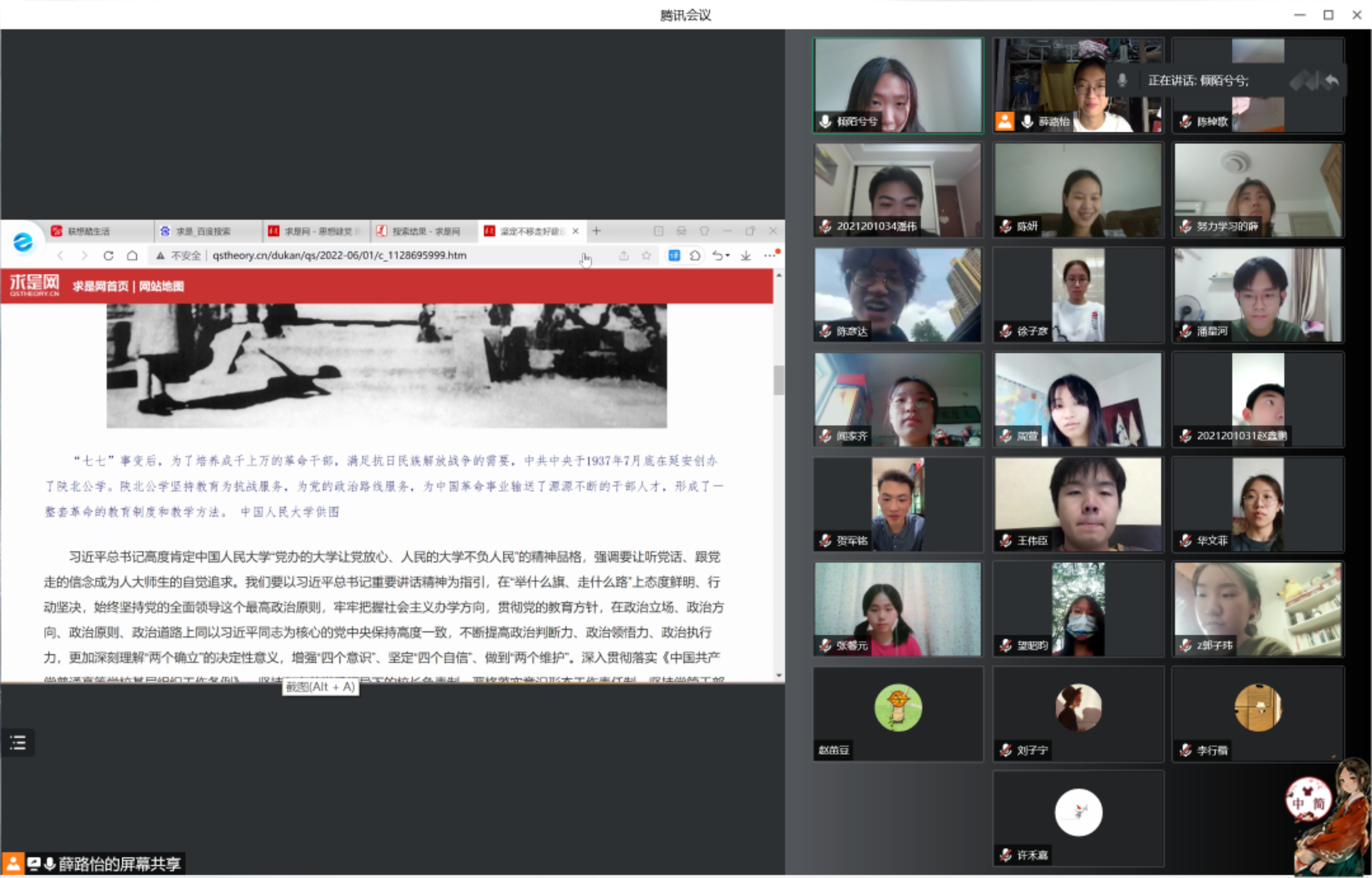Click the download arrow icon in browser toolbar
Screen dimensions: 1372x878
point(746,255)
